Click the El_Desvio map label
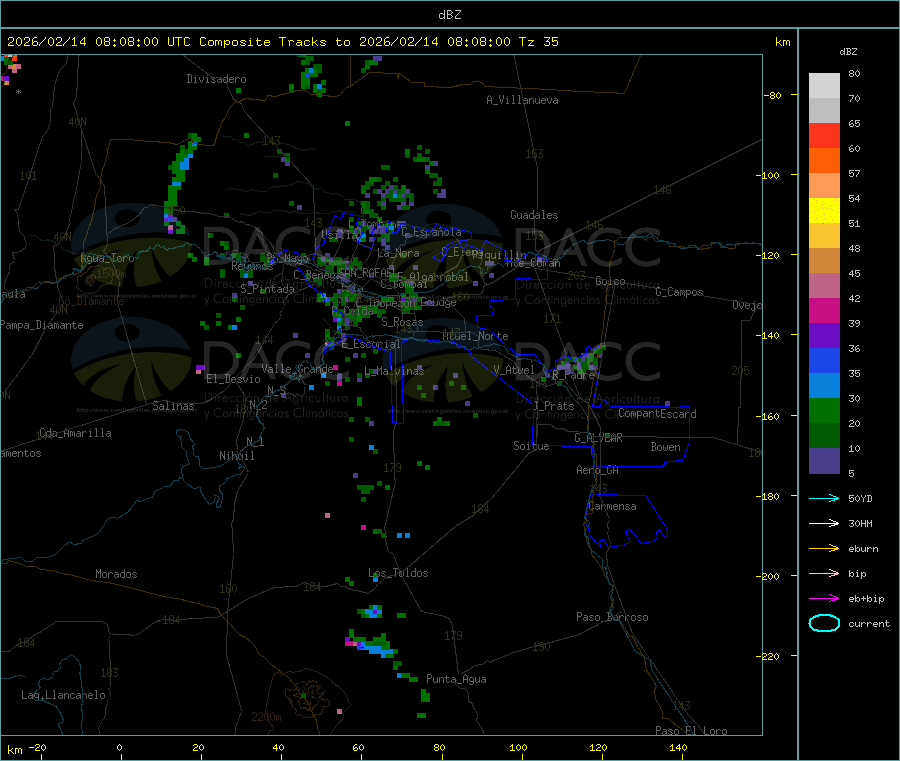 coord(233,379)
